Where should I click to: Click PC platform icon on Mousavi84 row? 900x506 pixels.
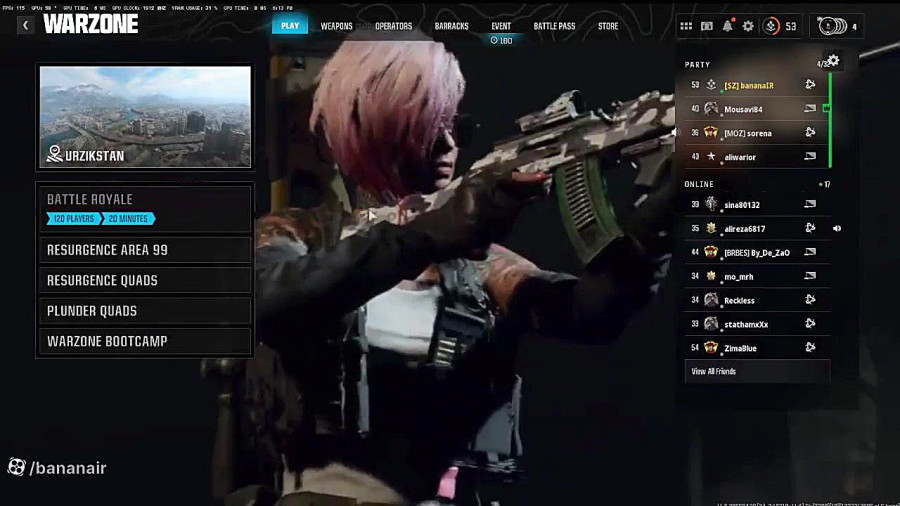point(810,108)
